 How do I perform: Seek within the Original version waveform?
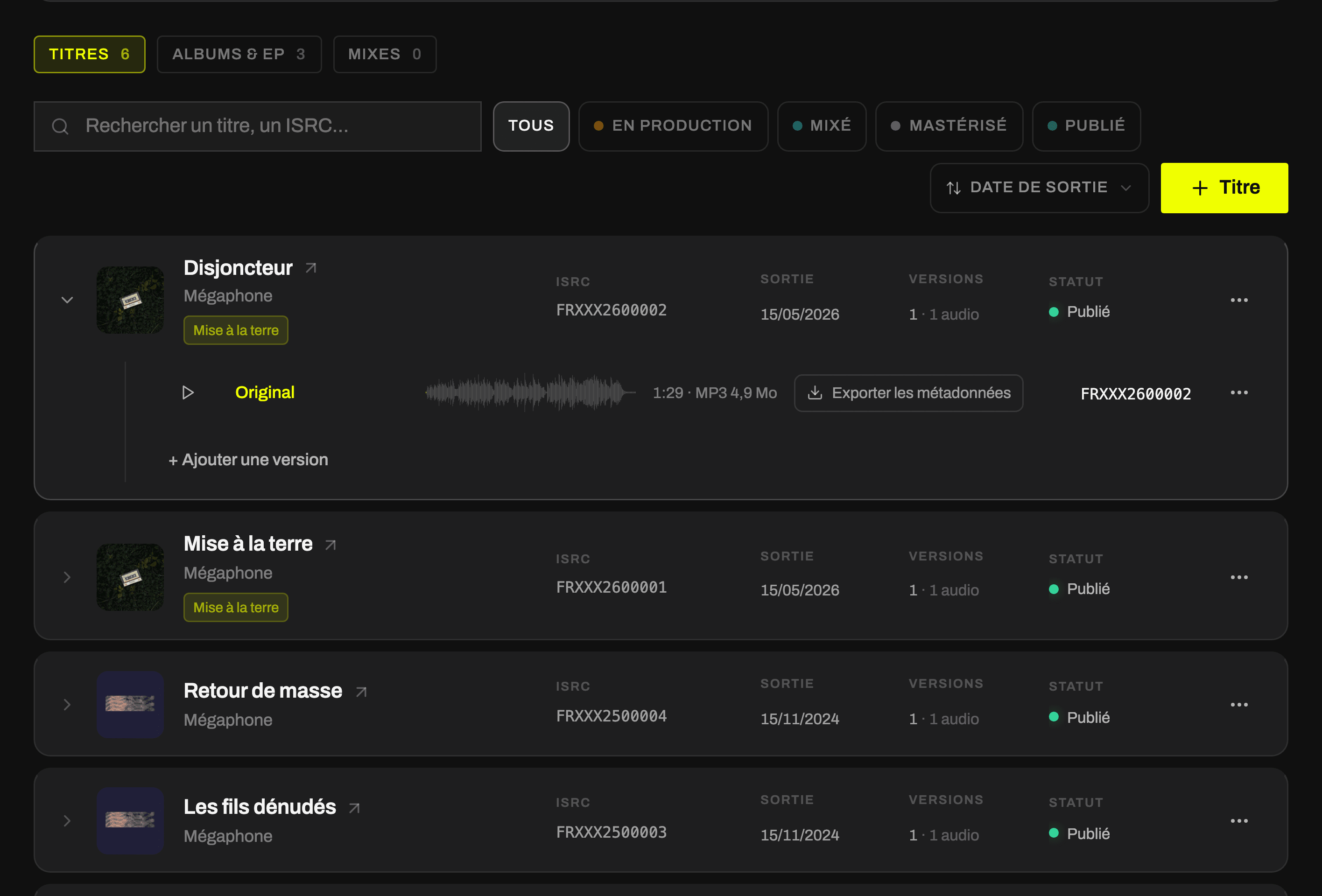click(530, 393)
